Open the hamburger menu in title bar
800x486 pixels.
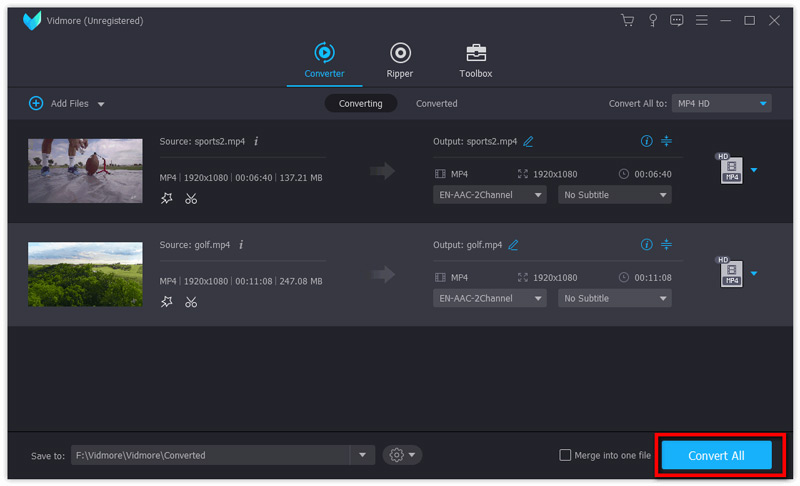point(702,20)
